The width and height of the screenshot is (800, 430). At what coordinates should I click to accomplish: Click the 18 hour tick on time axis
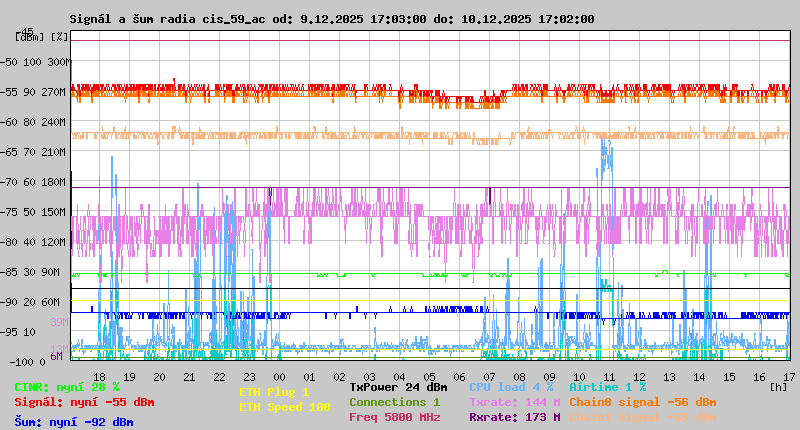[x=99, y=376]
